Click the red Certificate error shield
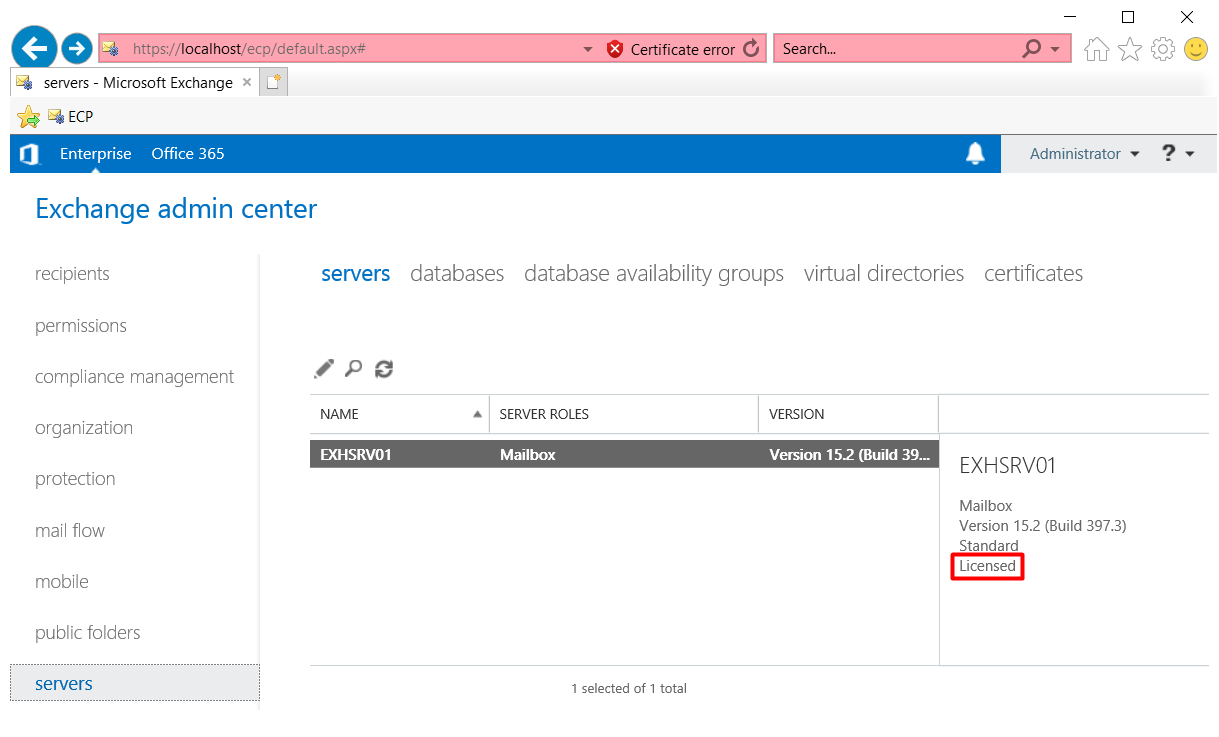This screenshot has width=1219, height=737. (615, 49)
